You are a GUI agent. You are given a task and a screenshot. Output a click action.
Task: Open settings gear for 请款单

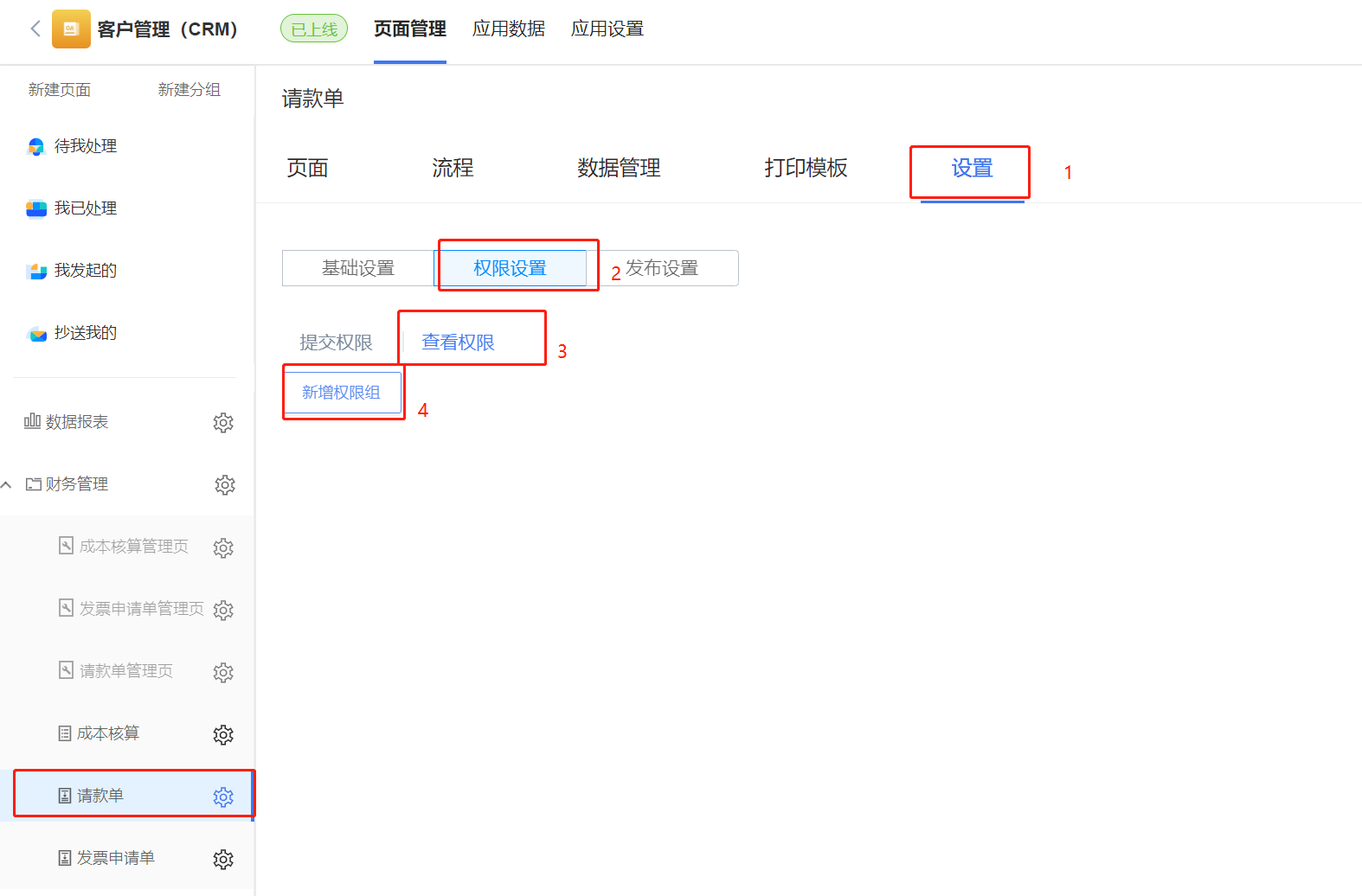point(223,797)
